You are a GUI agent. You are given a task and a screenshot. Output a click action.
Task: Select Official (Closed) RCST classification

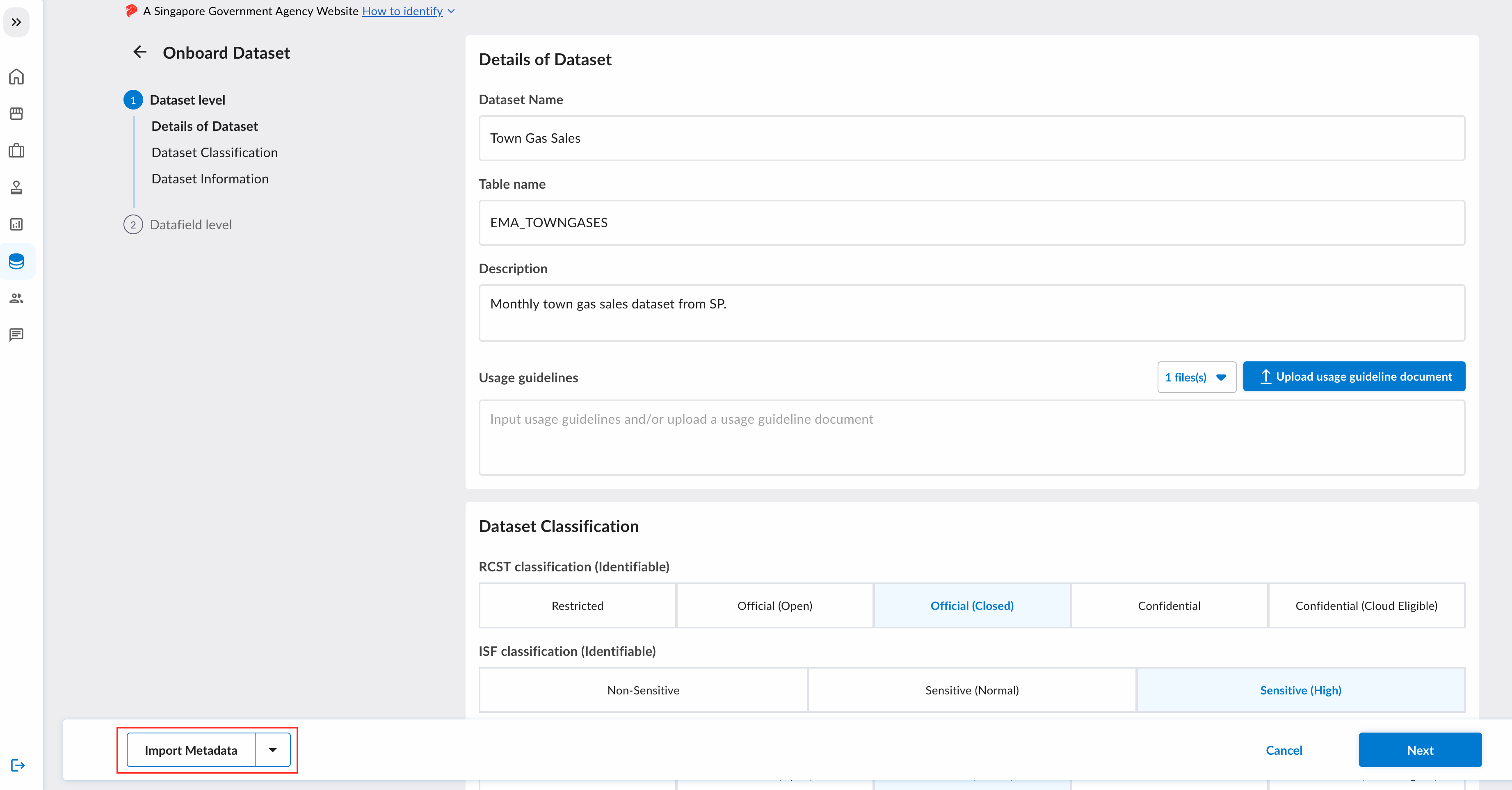pyautogui.click(x=972, y=606)
